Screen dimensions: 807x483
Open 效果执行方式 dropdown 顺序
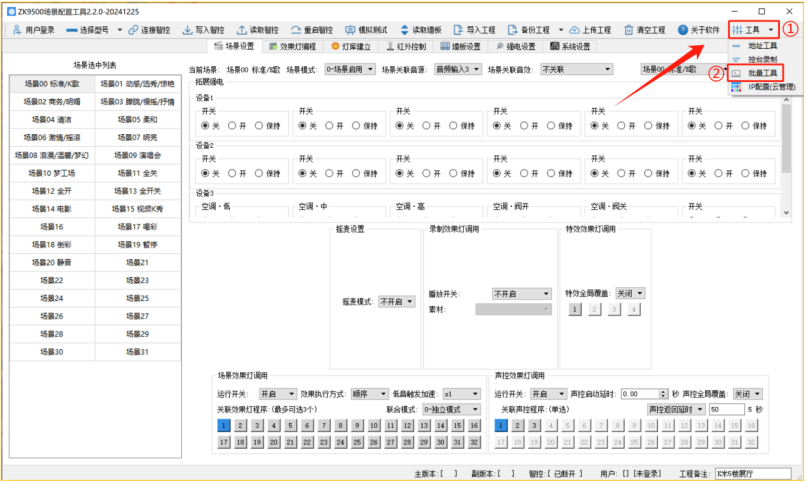(x=369, y=394)
